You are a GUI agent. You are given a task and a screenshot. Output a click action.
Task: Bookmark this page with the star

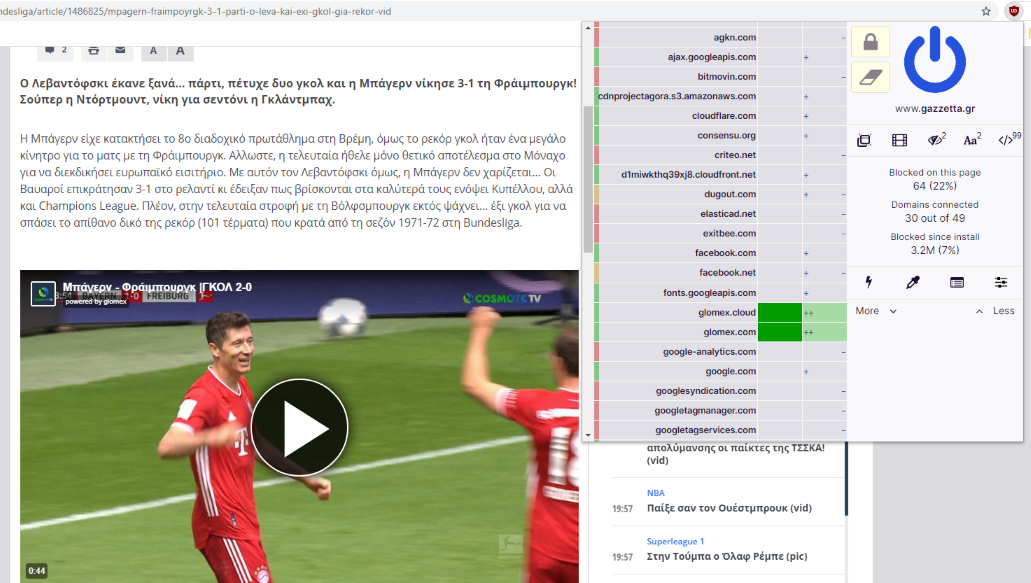click(986, 11)
